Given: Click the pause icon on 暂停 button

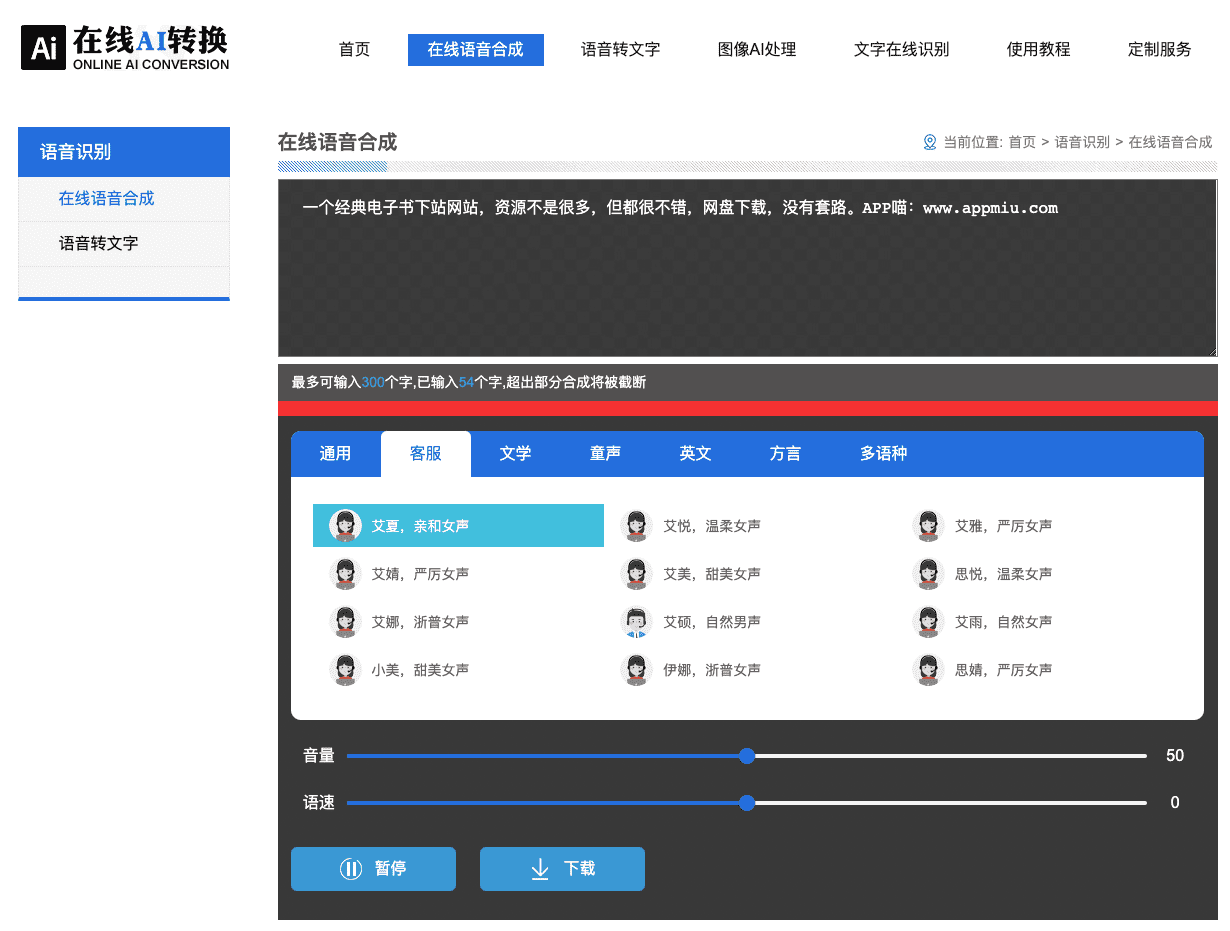Looking at the screenshot, I should 350,869.
